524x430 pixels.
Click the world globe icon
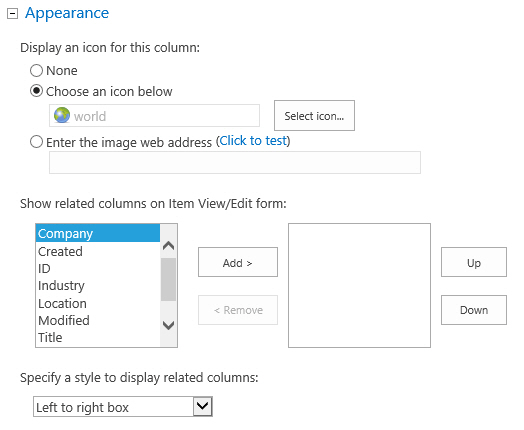click(x=62, y=116)
